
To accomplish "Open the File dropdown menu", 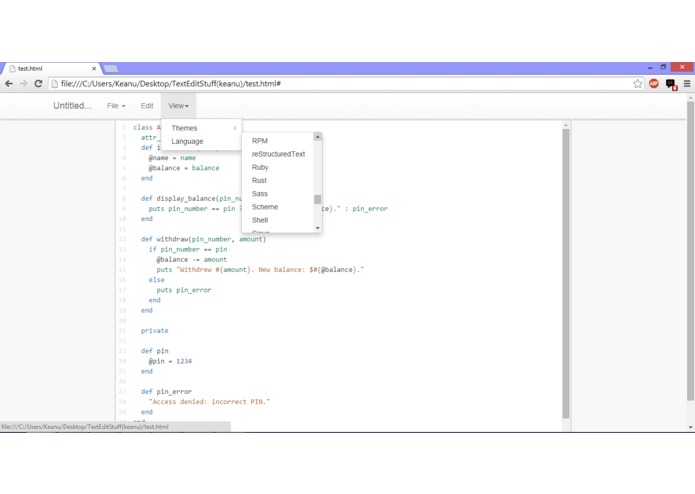I will click(116, 106).
